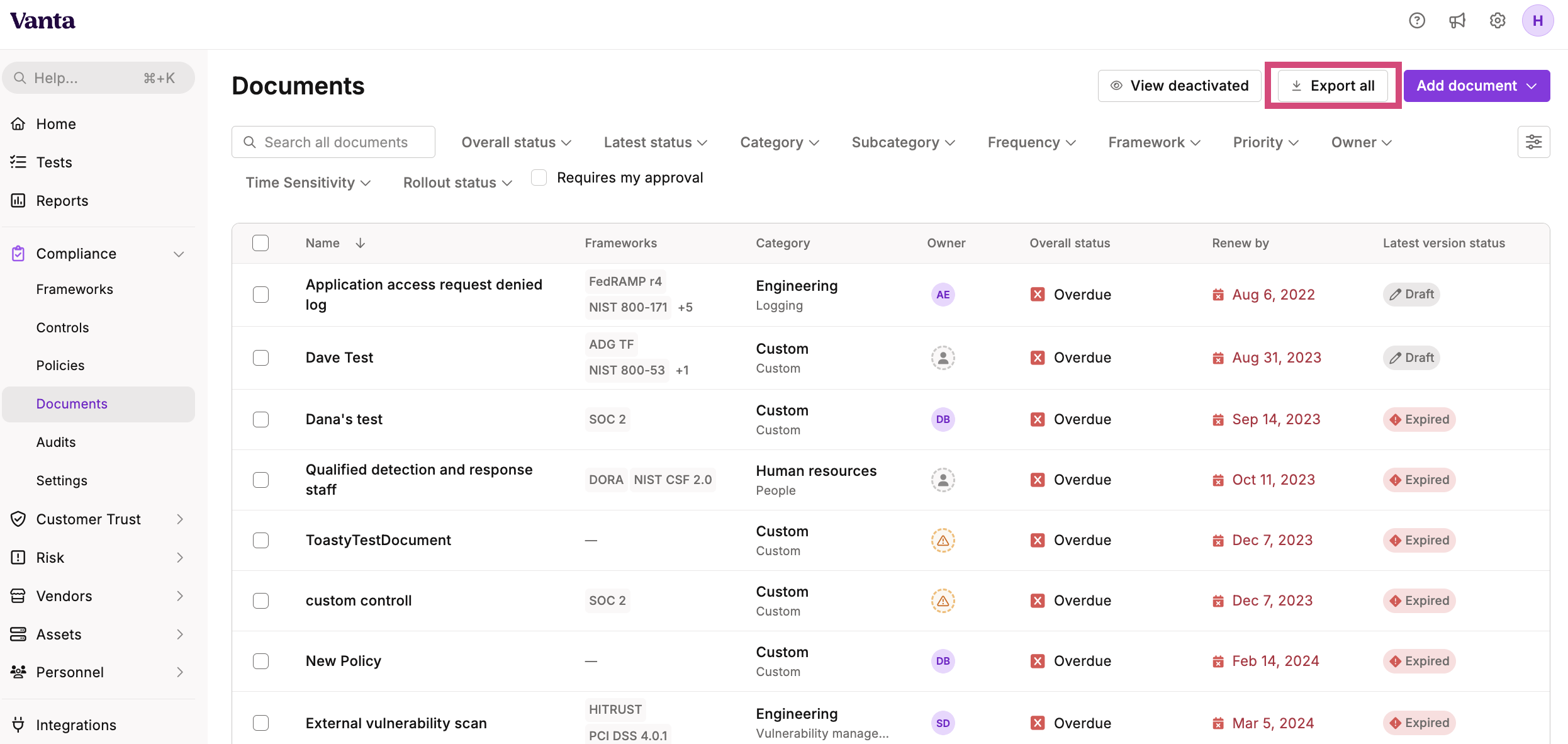Viewport: 1568px width, 744px height.
Task: Open Compliance Settings in sidebar
Action: coord(62,480)
